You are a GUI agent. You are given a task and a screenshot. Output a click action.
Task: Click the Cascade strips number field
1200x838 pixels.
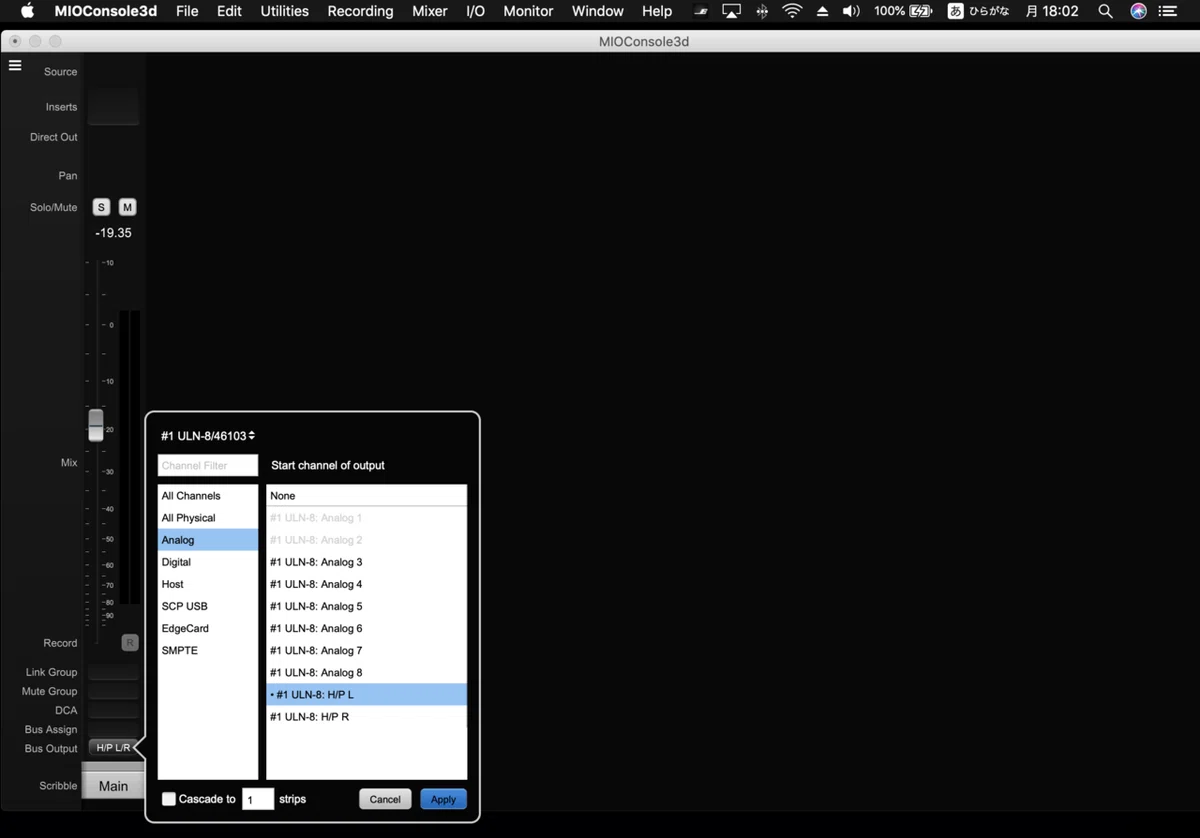point(258,799)
